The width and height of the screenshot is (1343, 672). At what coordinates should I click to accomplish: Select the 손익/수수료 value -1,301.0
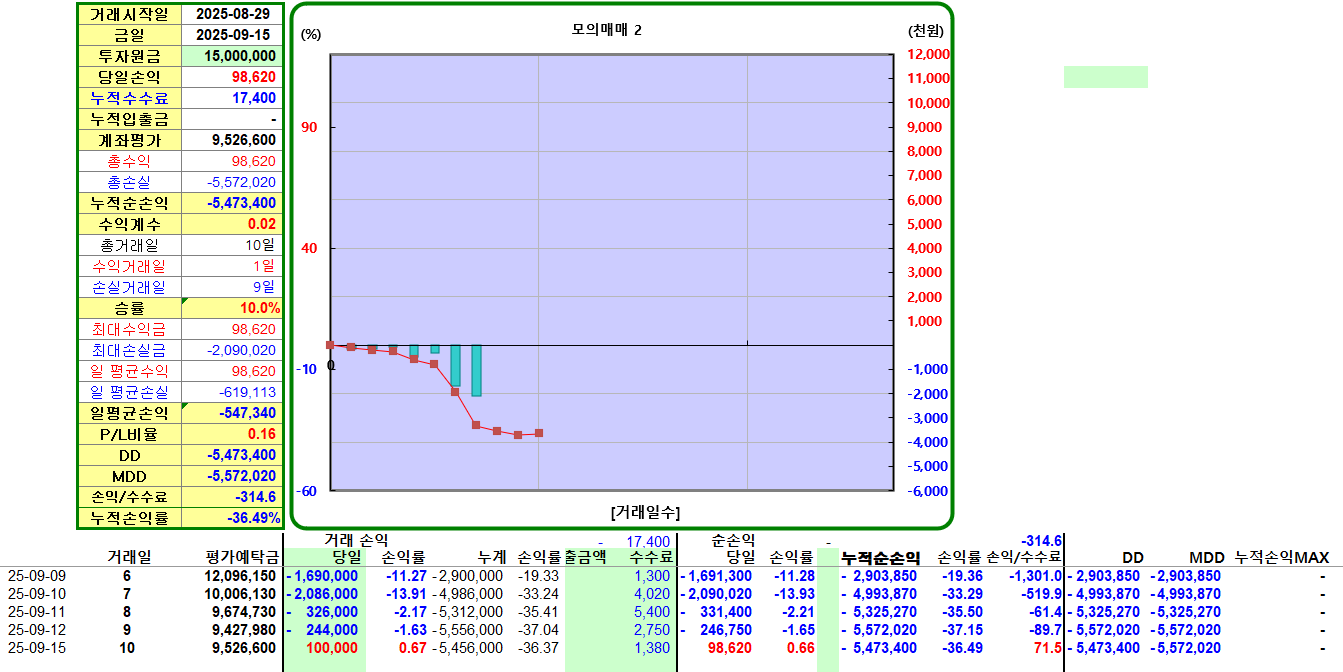coord(1035,576)
